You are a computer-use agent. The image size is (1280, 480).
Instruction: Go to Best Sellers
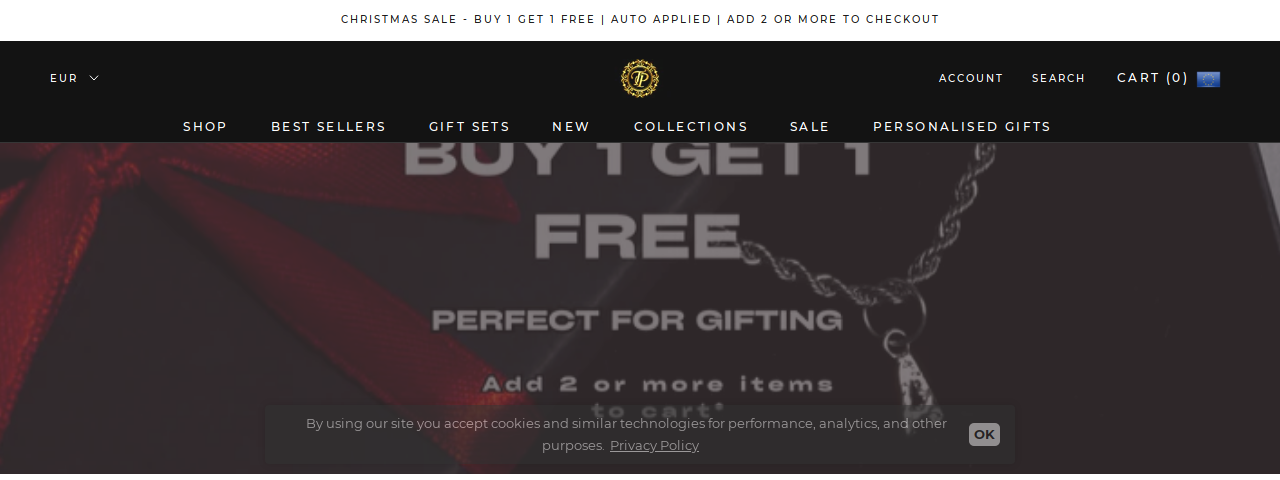(328, 126)
